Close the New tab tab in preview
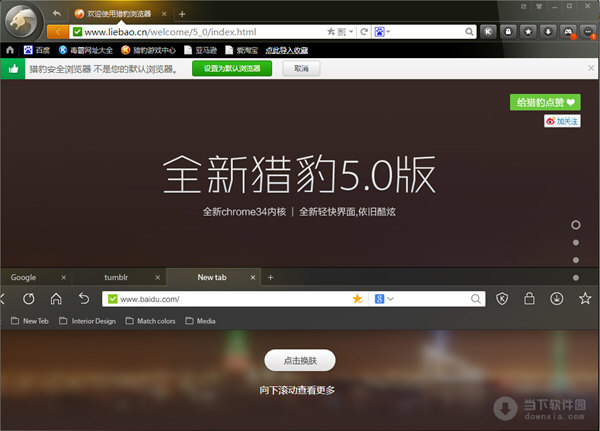Viewport: 600px width, 431px height. point(253,278)
